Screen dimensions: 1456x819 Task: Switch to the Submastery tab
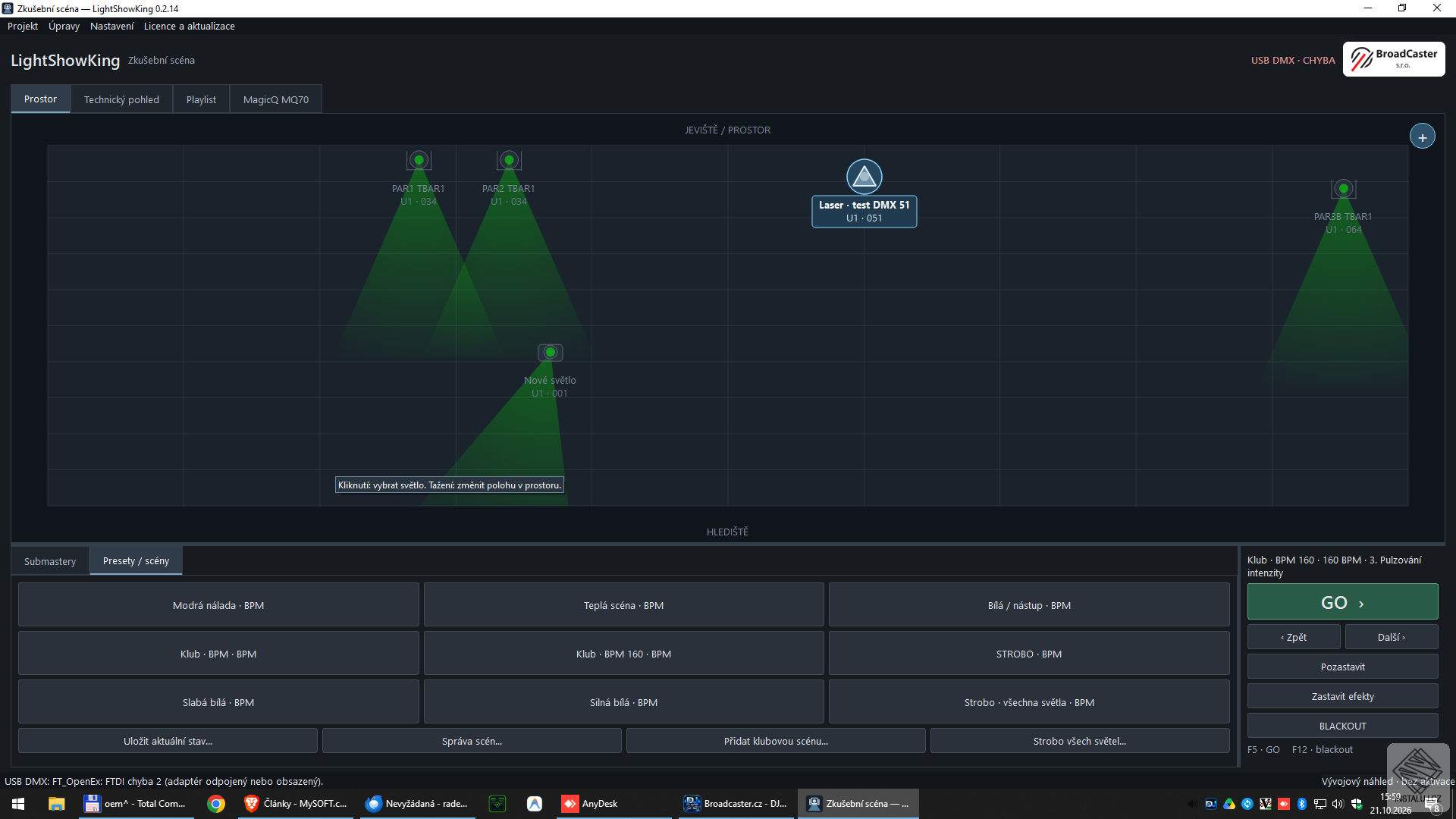[x=50, y=561]
